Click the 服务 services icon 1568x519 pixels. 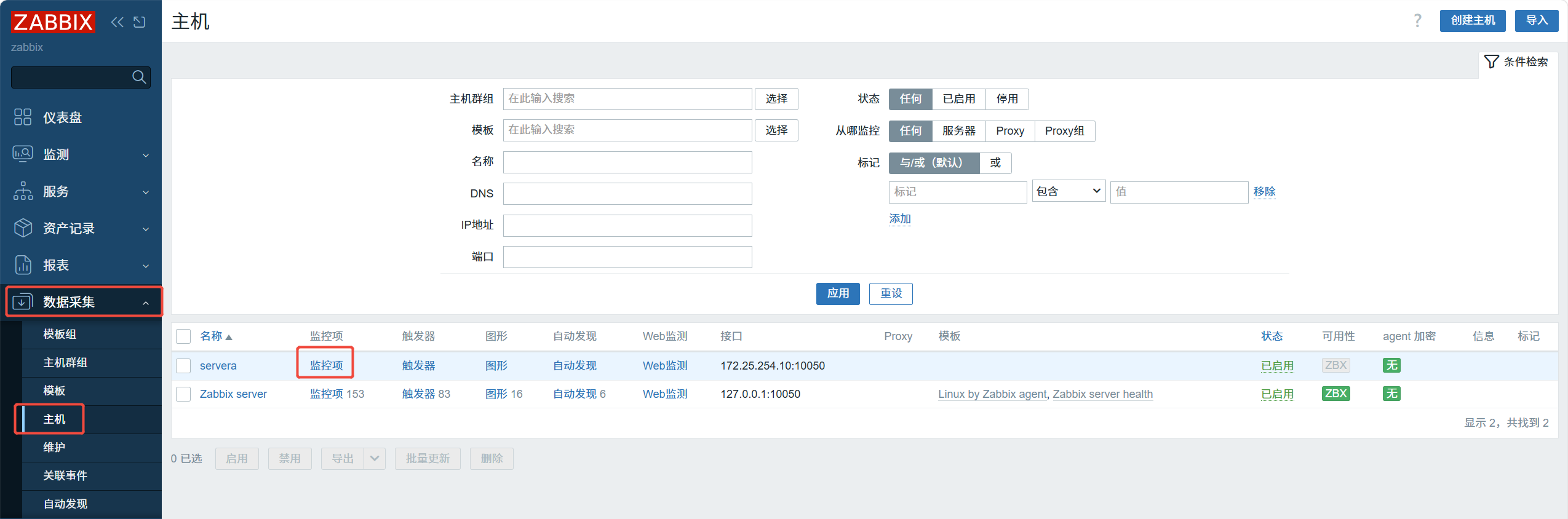coord(23,191)
